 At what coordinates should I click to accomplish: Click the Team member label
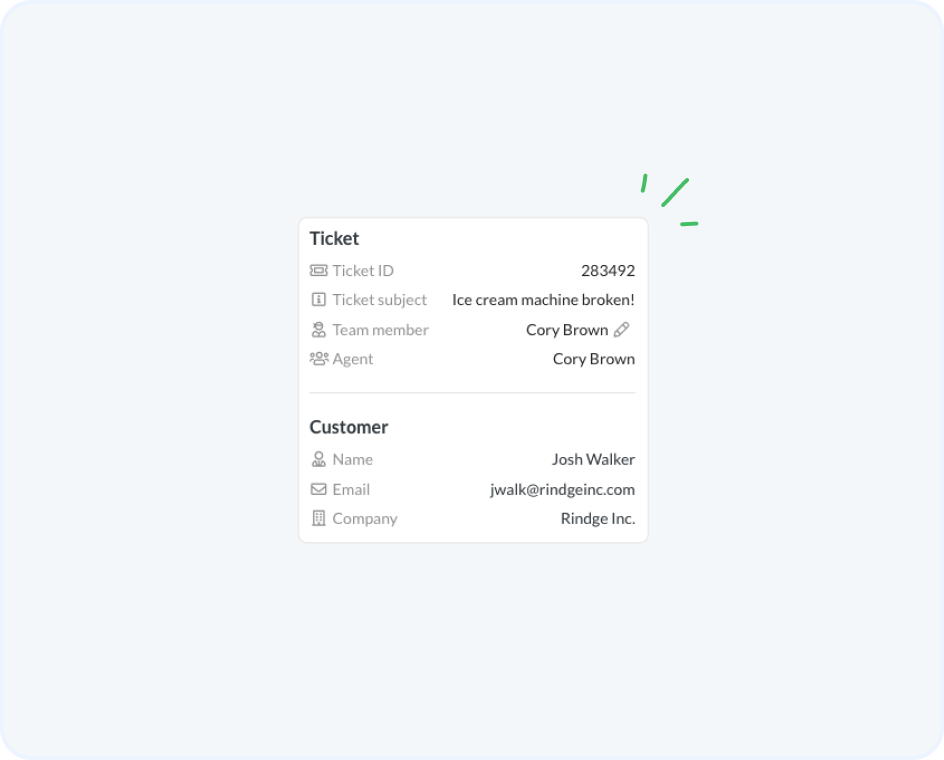coord(380,329)
